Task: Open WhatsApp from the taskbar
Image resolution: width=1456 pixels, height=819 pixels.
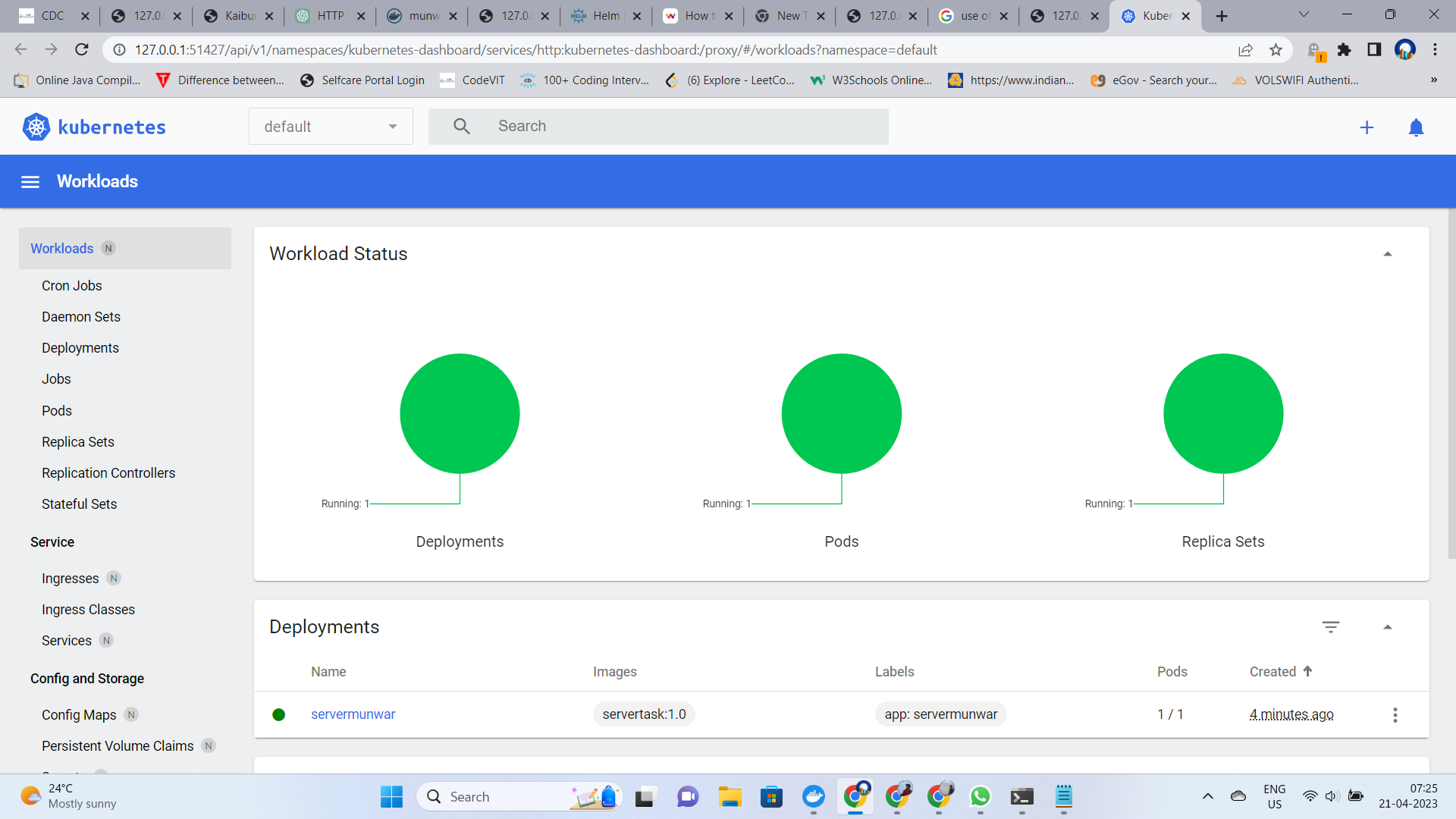Action: 980,797
